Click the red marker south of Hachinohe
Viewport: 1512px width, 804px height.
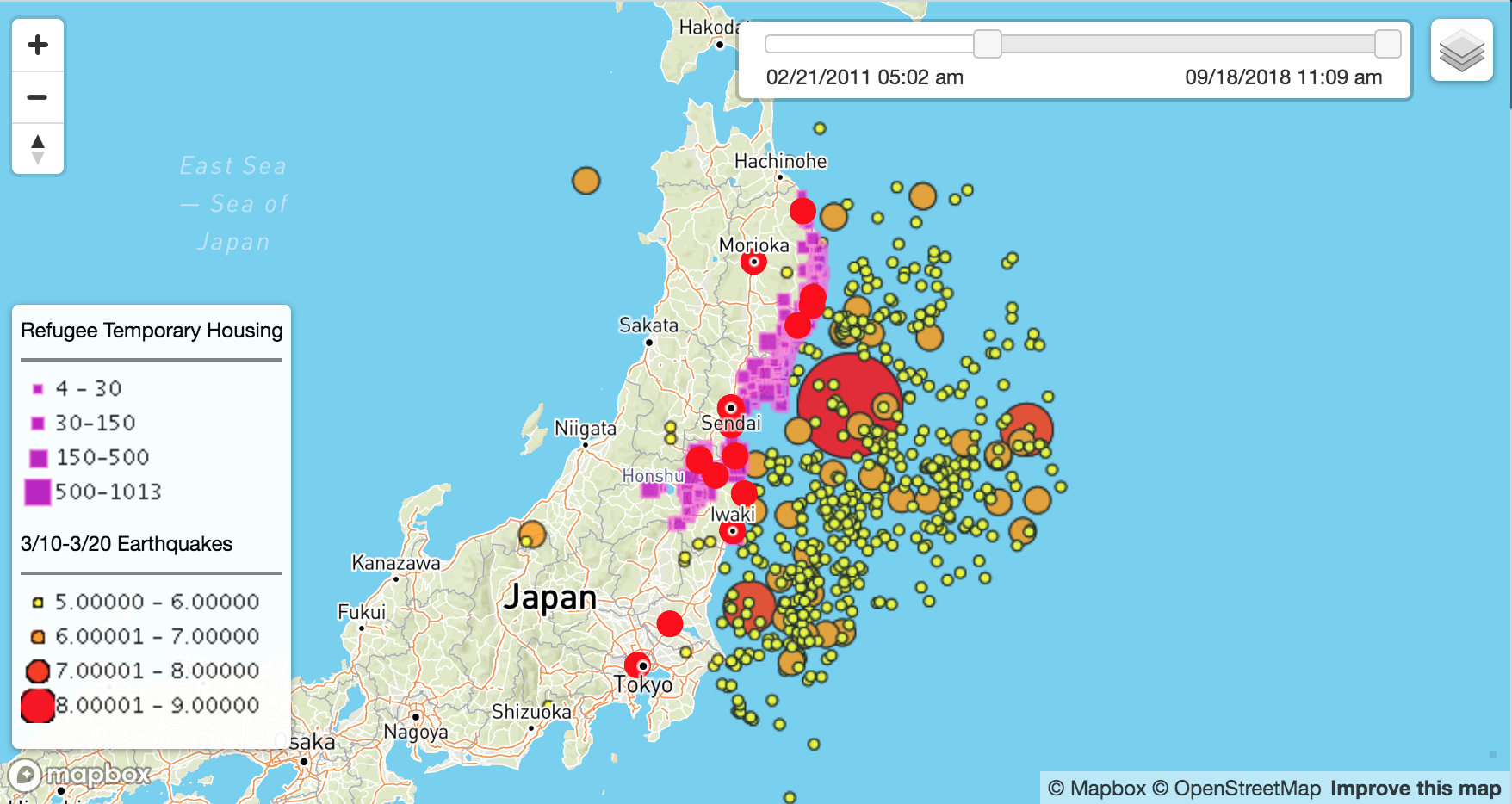click(x=802, y=210)
